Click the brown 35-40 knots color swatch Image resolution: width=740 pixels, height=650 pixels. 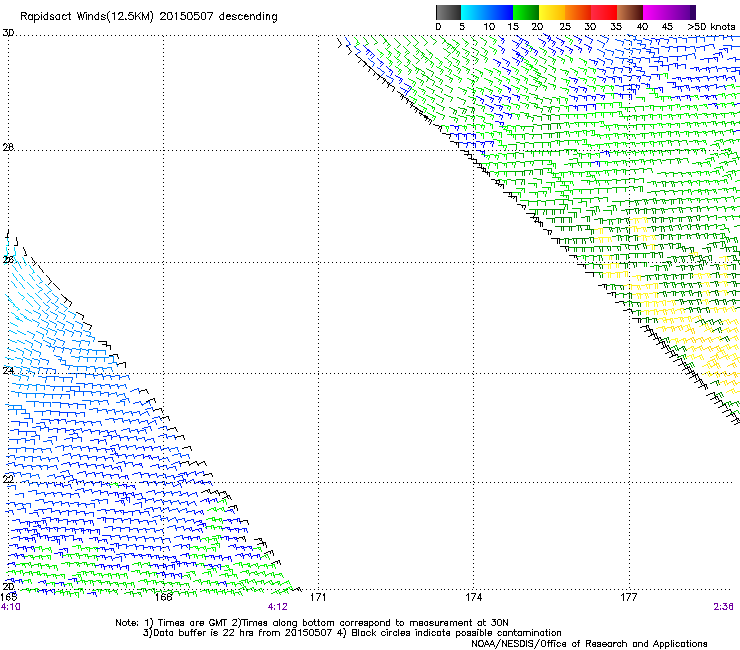[x=630, y=12]
